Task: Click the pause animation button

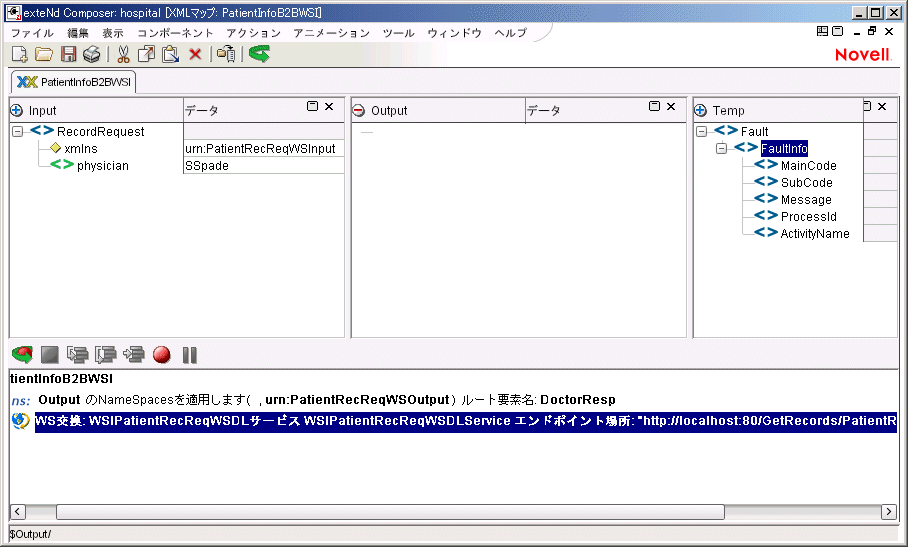Action: click(190, 355)
